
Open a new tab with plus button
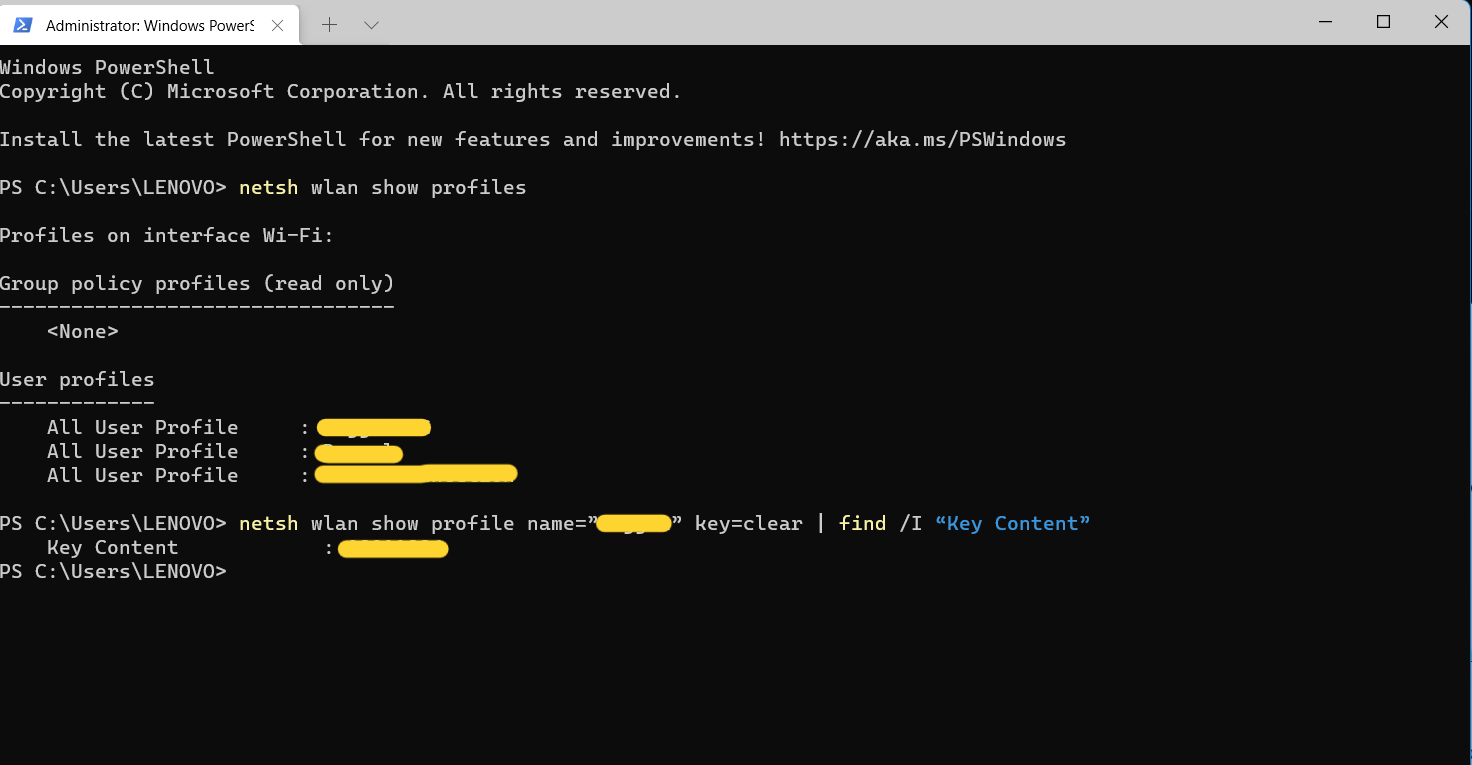click(x=330, y=25)
